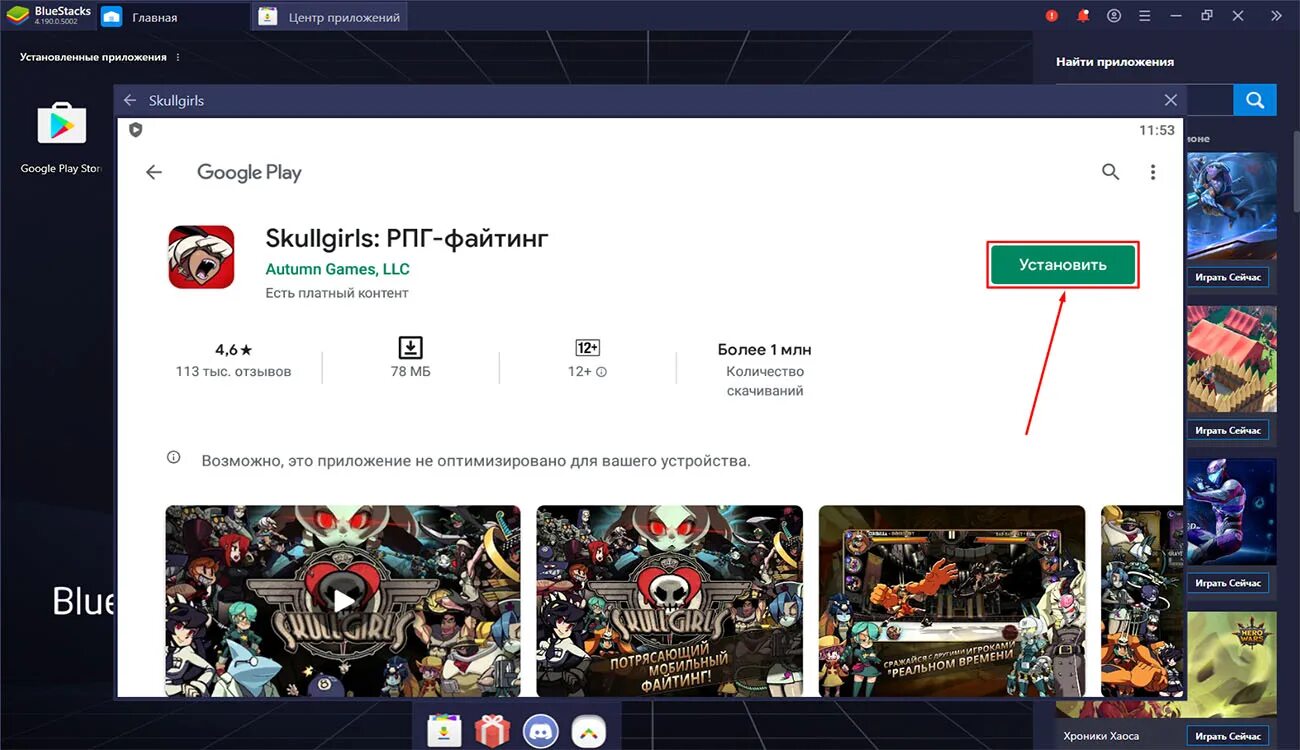
Task: Click the info icon beside 12+ label
Action: click(x=602, y=372)
